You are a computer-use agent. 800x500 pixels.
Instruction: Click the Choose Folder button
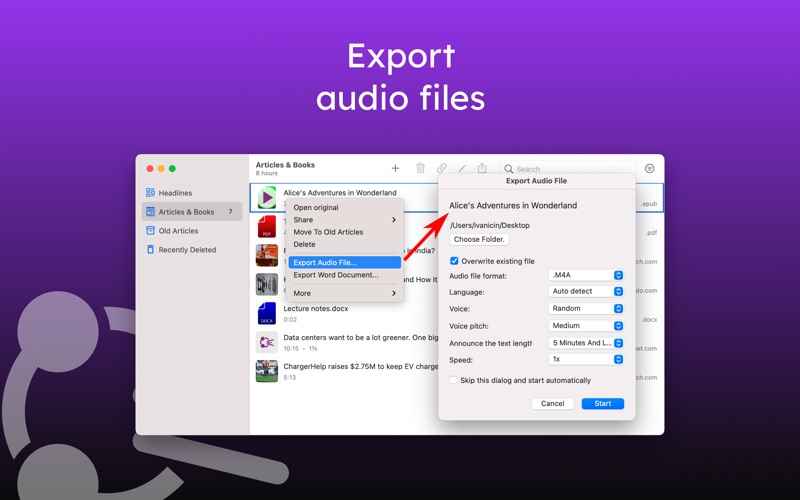[479, 239]
